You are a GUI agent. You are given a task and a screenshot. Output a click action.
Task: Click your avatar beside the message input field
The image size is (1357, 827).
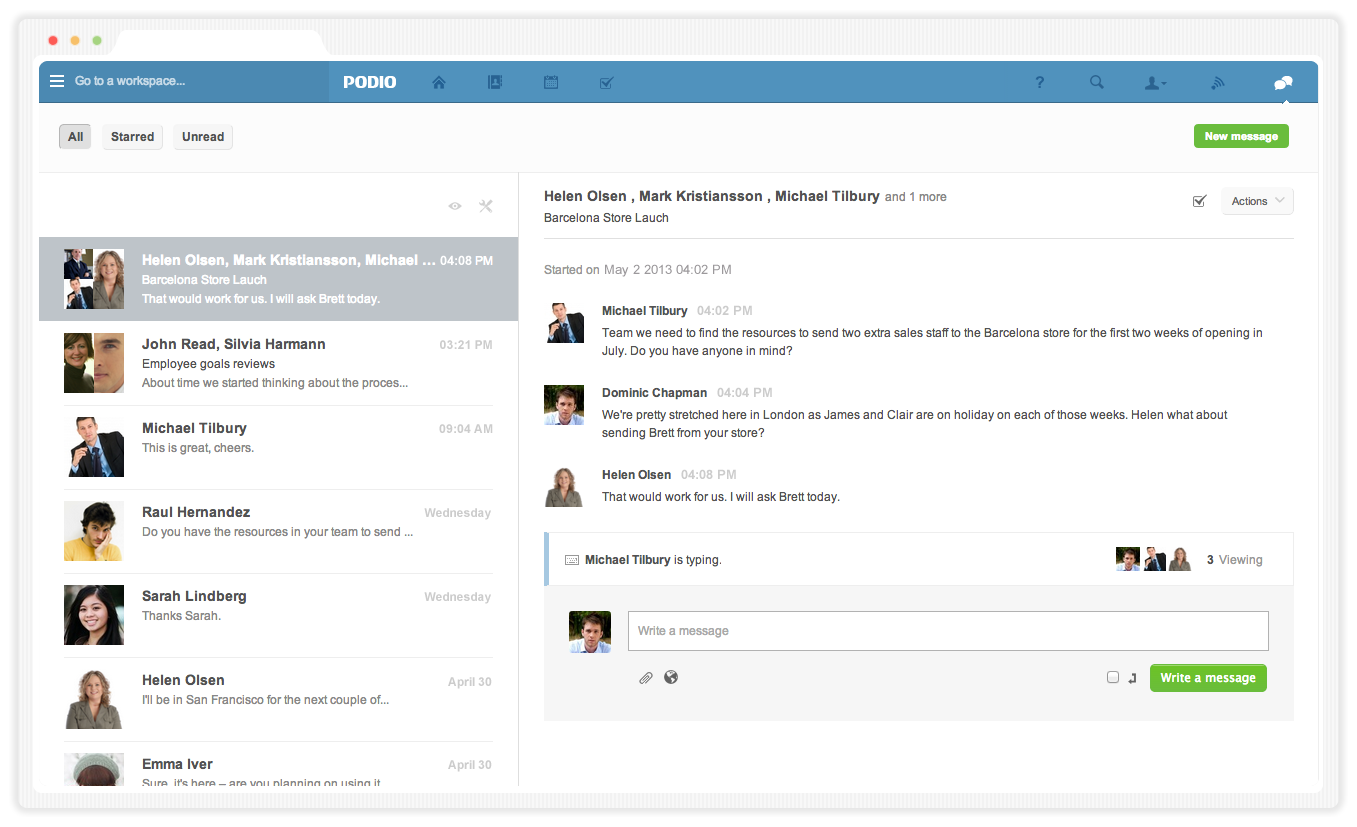590,632
